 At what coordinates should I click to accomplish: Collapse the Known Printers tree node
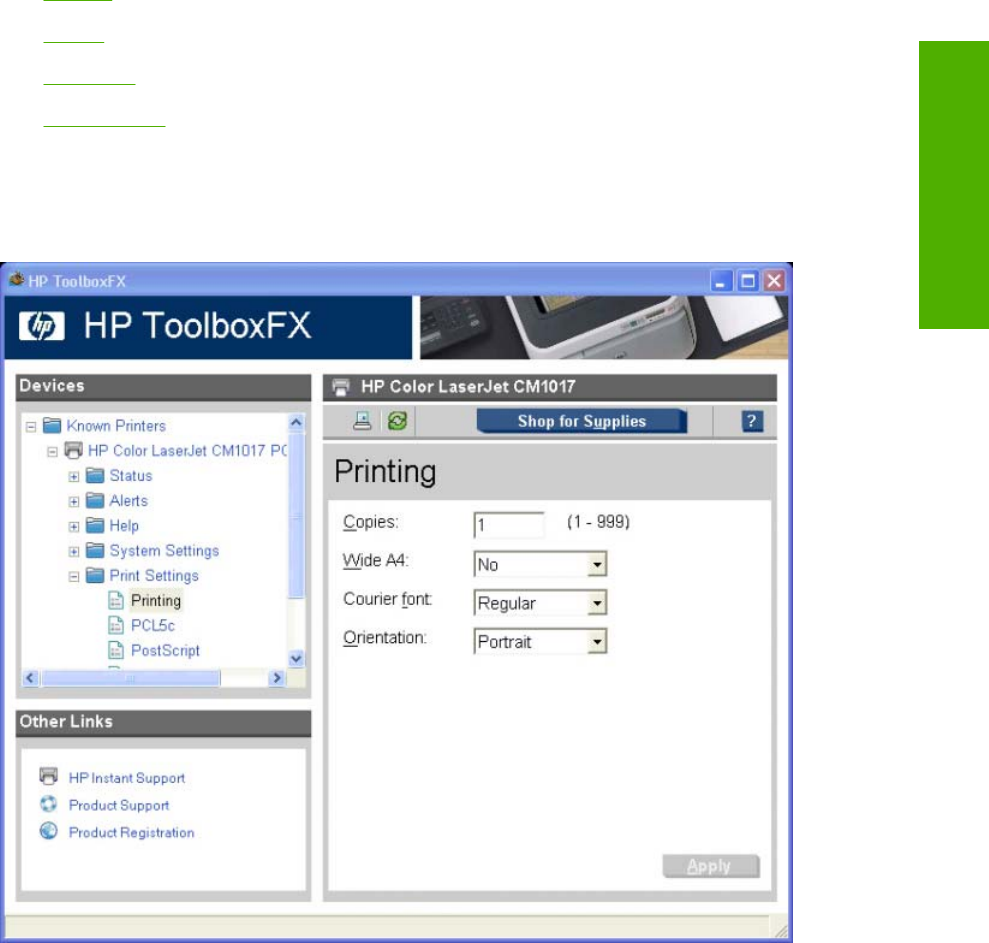point(31,427)
